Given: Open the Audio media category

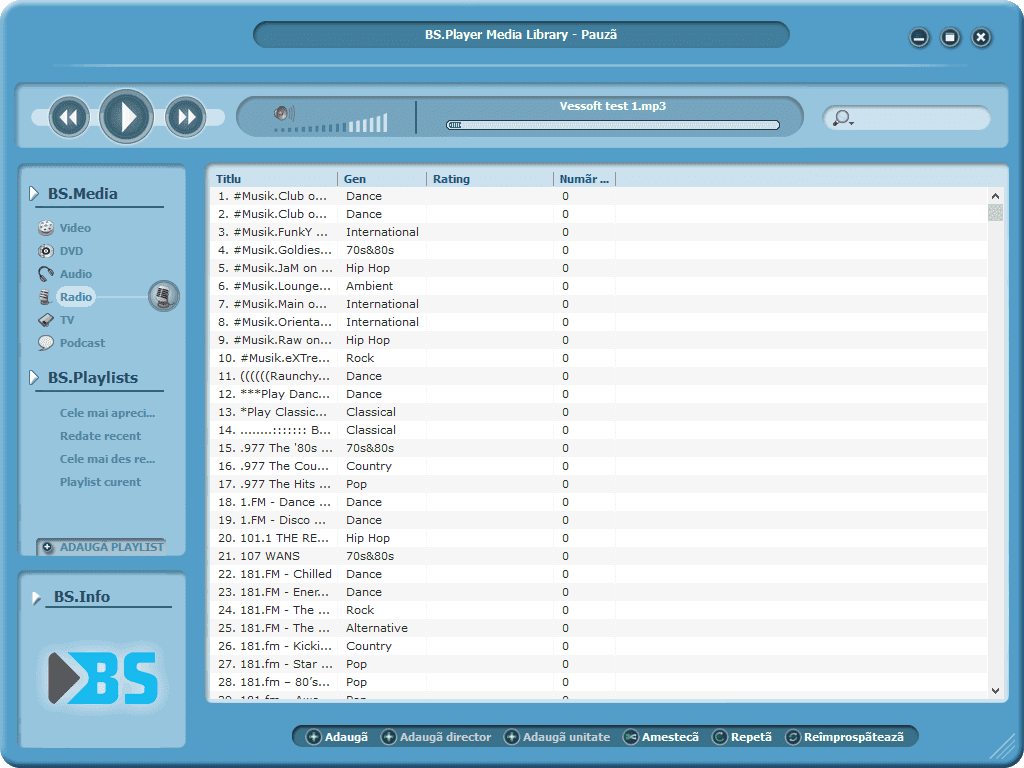Looking at the screenshot, I should pos(76,274).
